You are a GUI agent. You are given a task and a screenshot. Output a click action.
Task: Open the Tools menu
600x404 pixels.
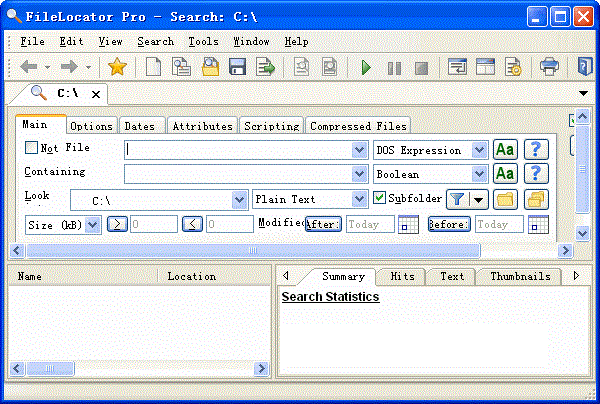tap(203, 41)
